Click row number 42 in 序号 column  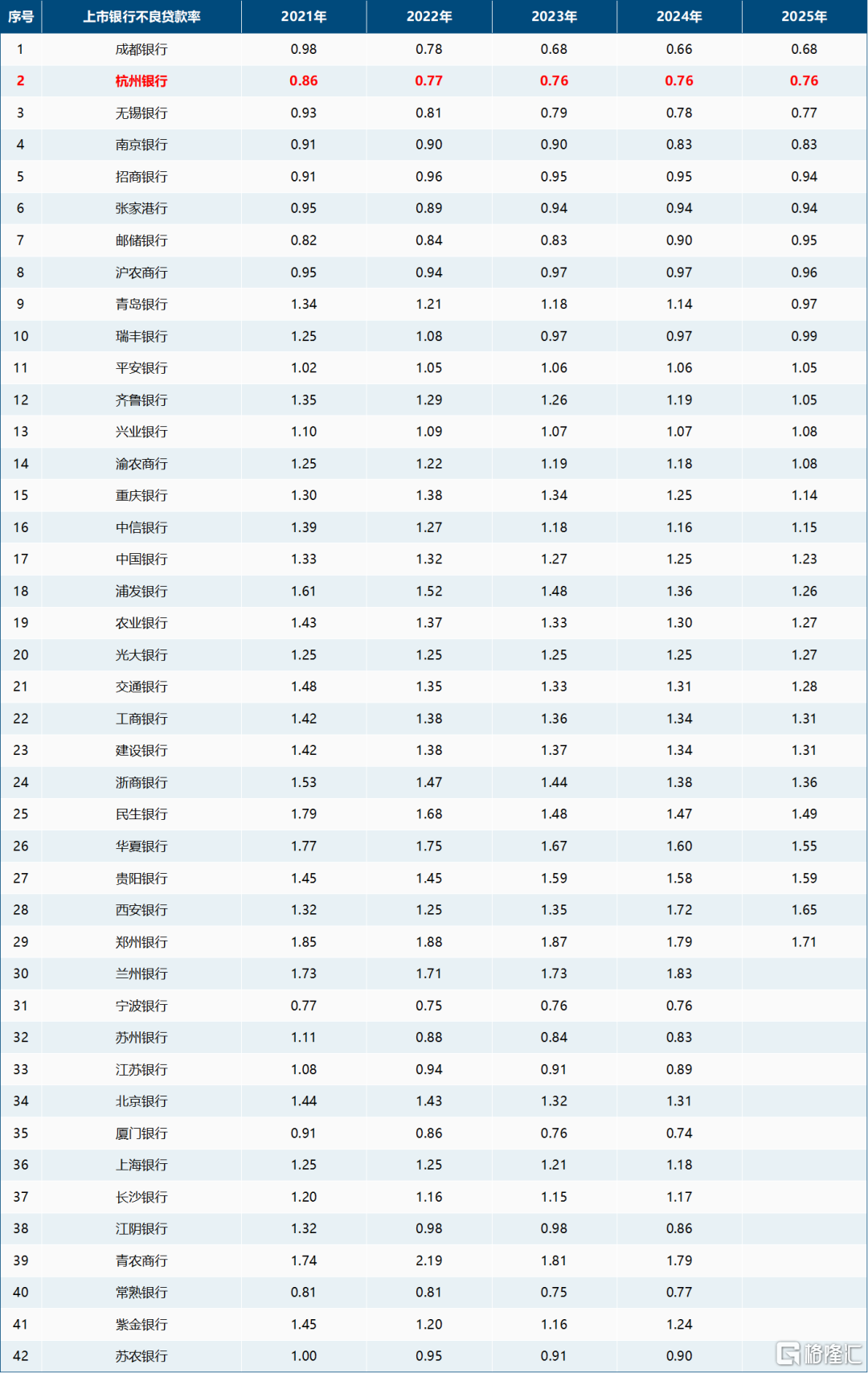pos(21,1356)
